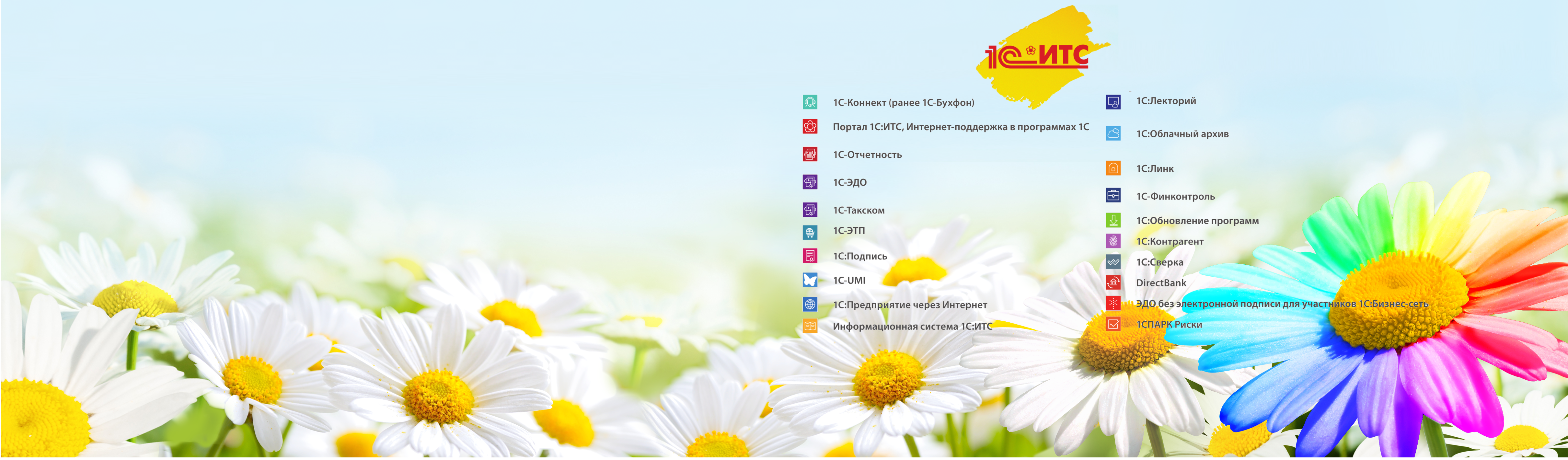Open the DirectBank label
The width and height of the screenshot is (1568, 460).
coord(1161,283)
